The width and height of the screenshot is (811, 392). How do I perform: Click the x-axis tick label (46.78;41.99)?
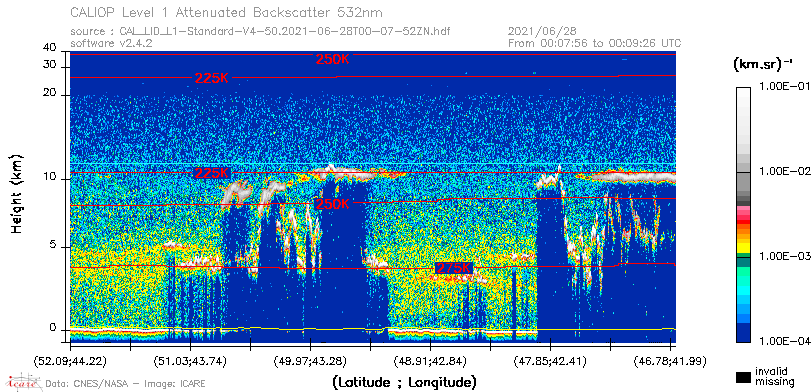coord(670,361)
